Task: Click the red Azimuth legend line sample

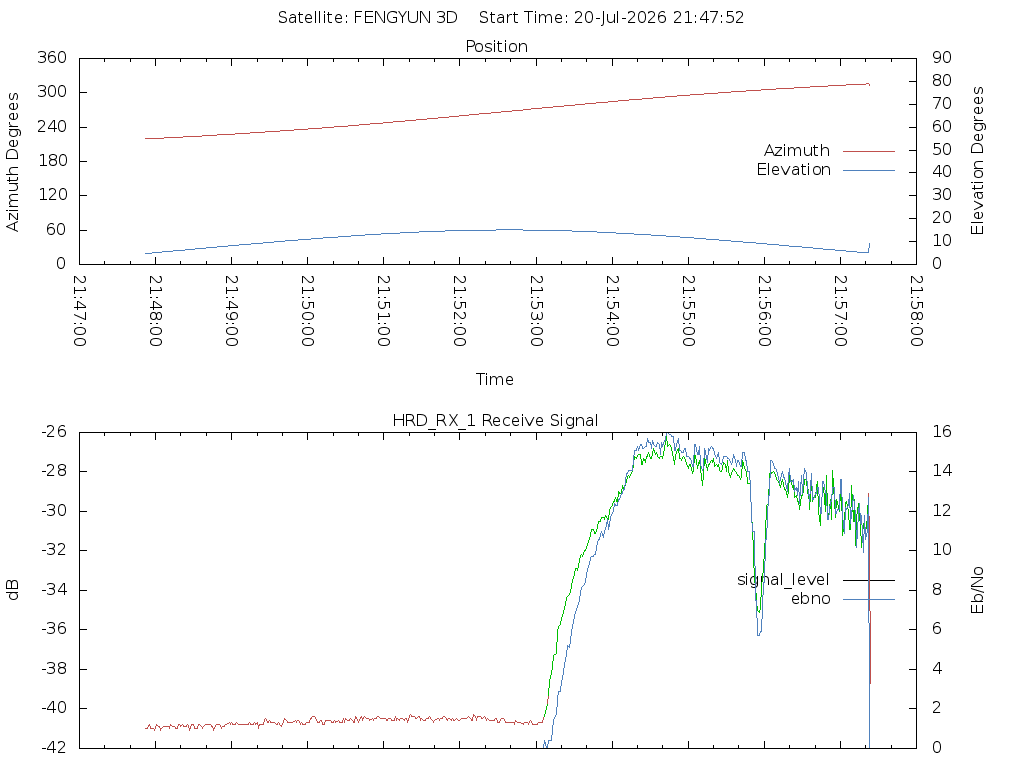Action: [x=869, y=151]
